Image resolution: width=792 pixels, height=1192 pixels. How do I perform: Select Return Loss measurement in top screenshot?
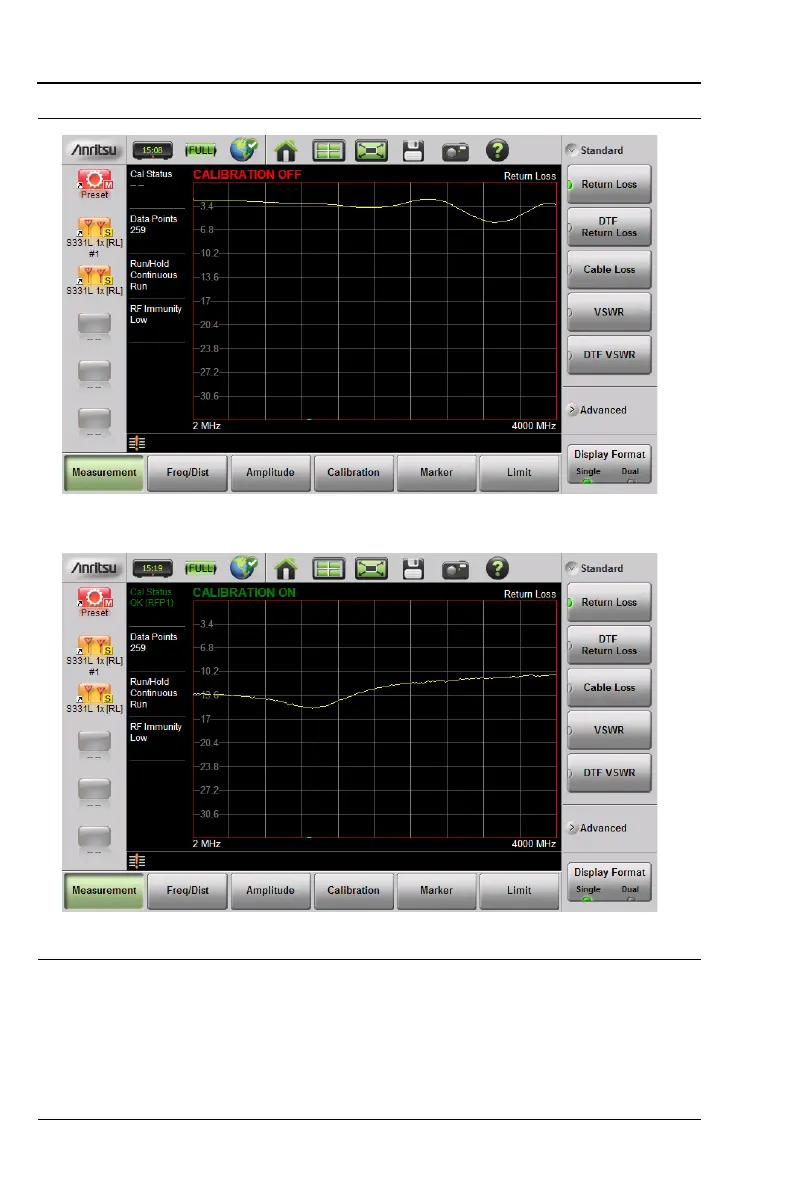click(609, 184)
